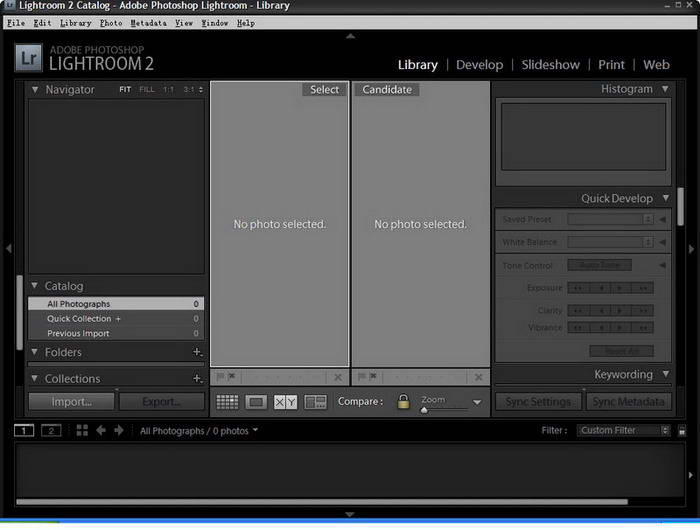Viewport: 700px width, 530px height.
Task: Collapse the Histogram panel
Action: pyautogui.click(x=665, y=89)
